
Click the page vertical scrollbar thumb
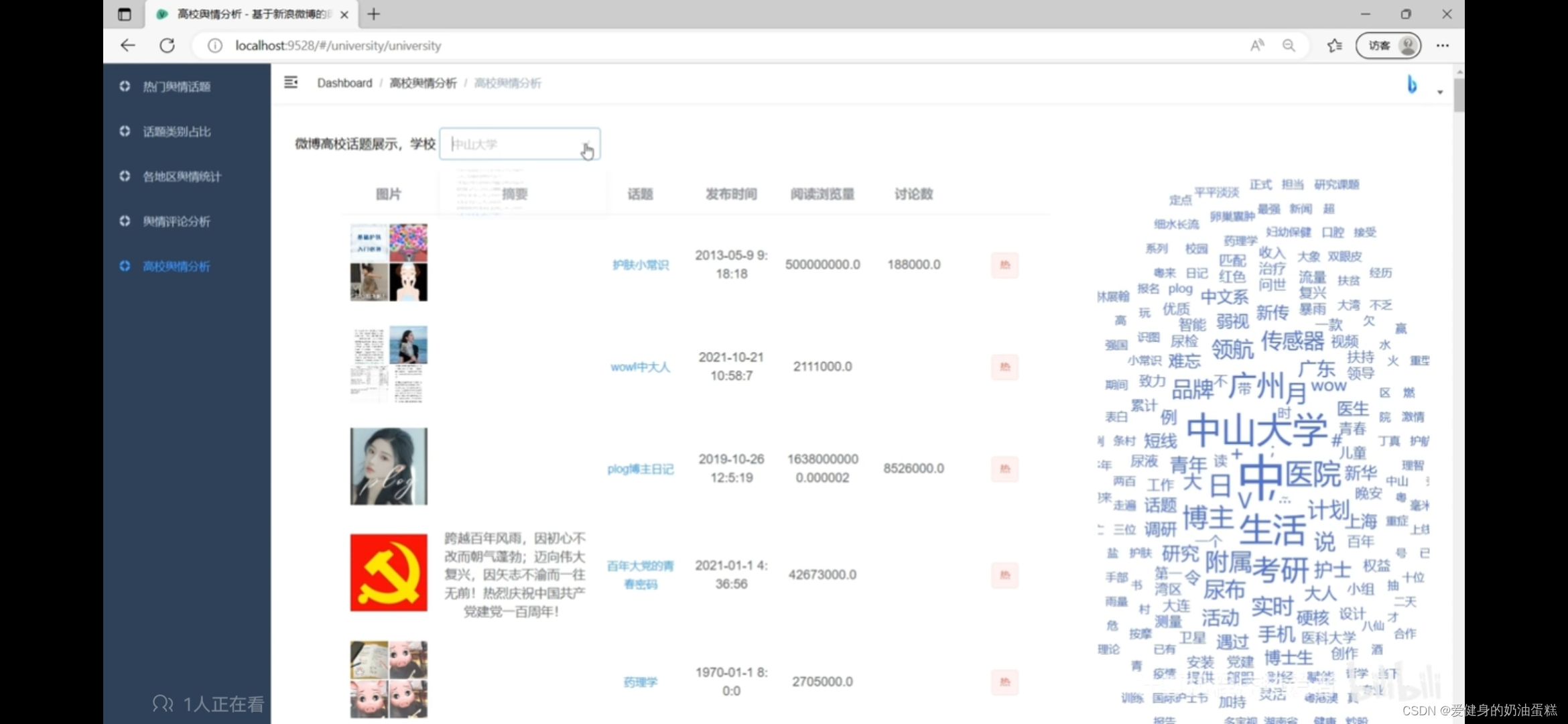tap(1459, 95)
